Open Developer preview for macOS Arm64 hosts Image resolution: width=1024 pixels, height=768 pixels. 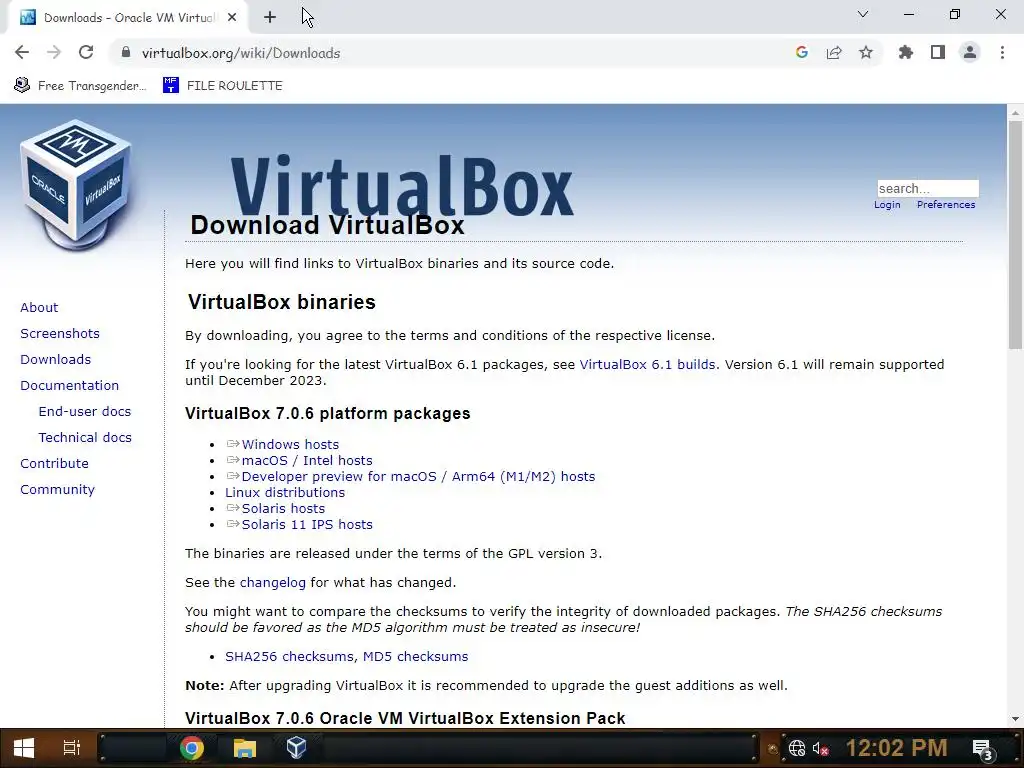click(x=418, y=477)
